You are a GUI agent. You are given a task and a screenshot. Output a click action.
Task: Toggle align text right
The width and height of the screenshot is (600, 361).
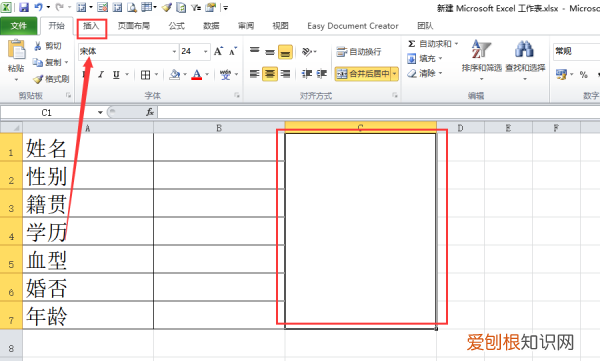coord(285,74)
